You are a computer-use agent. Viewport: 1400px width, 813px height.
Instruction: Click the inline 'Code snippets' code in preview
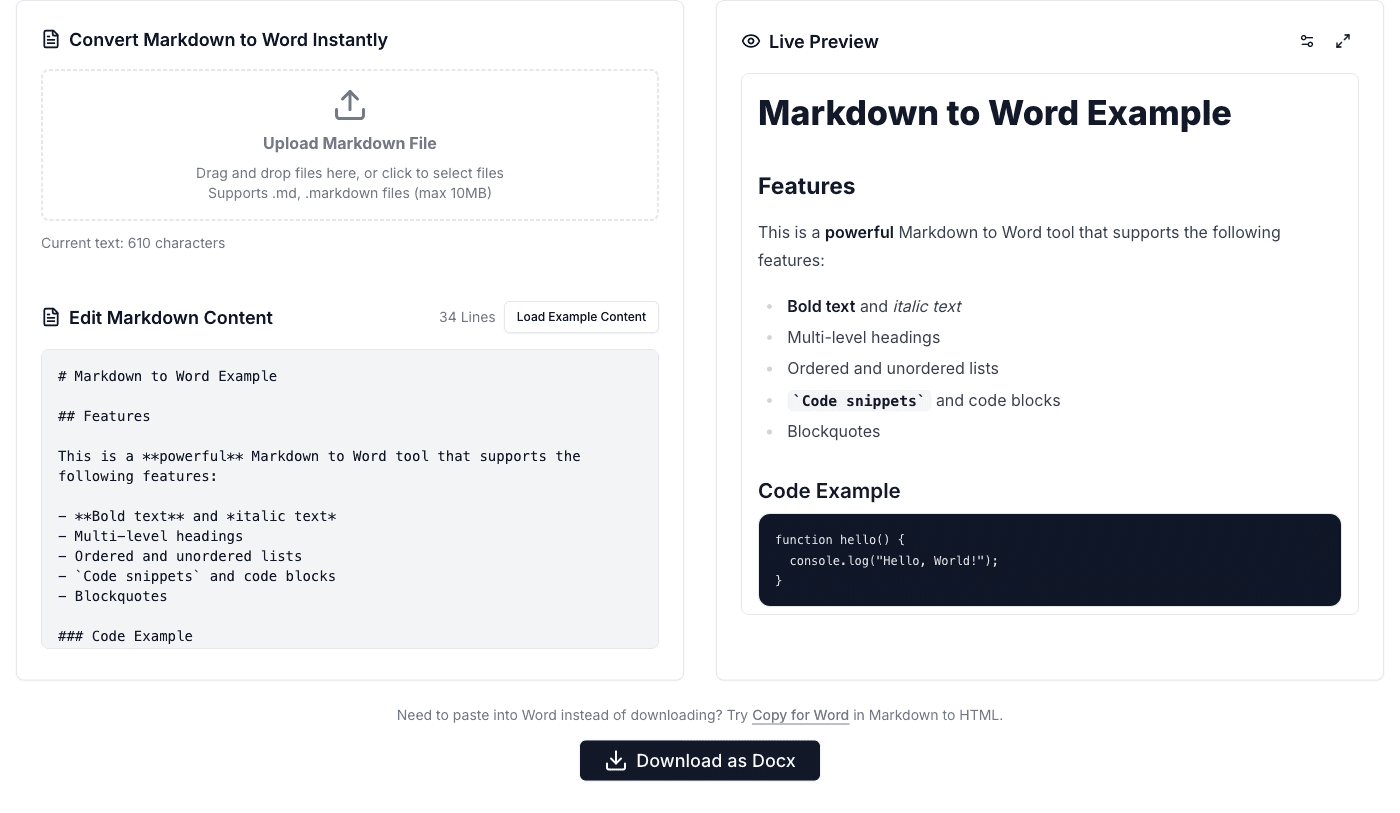click(859, 400)
